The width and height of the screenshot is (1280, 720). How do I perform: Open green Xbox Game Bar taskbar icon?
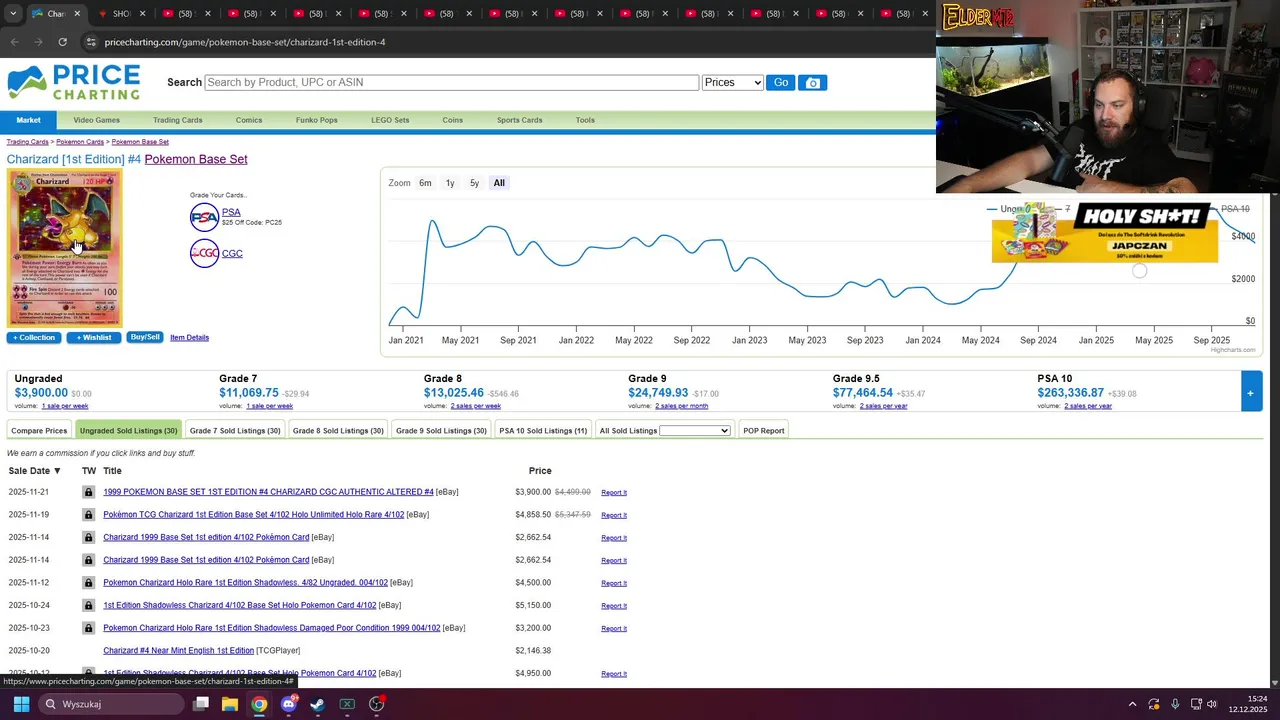(x=347, y=704)
